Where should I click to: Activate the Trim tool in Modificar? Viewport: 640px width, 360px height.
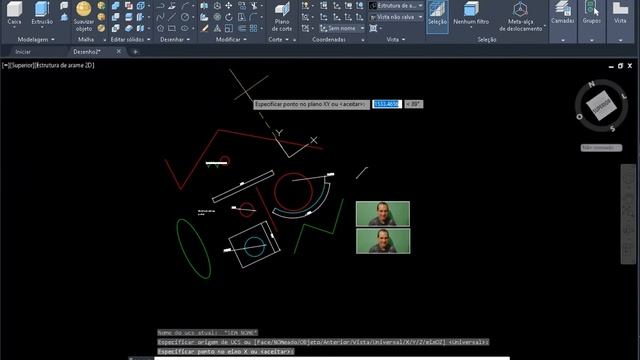(254, 6)
